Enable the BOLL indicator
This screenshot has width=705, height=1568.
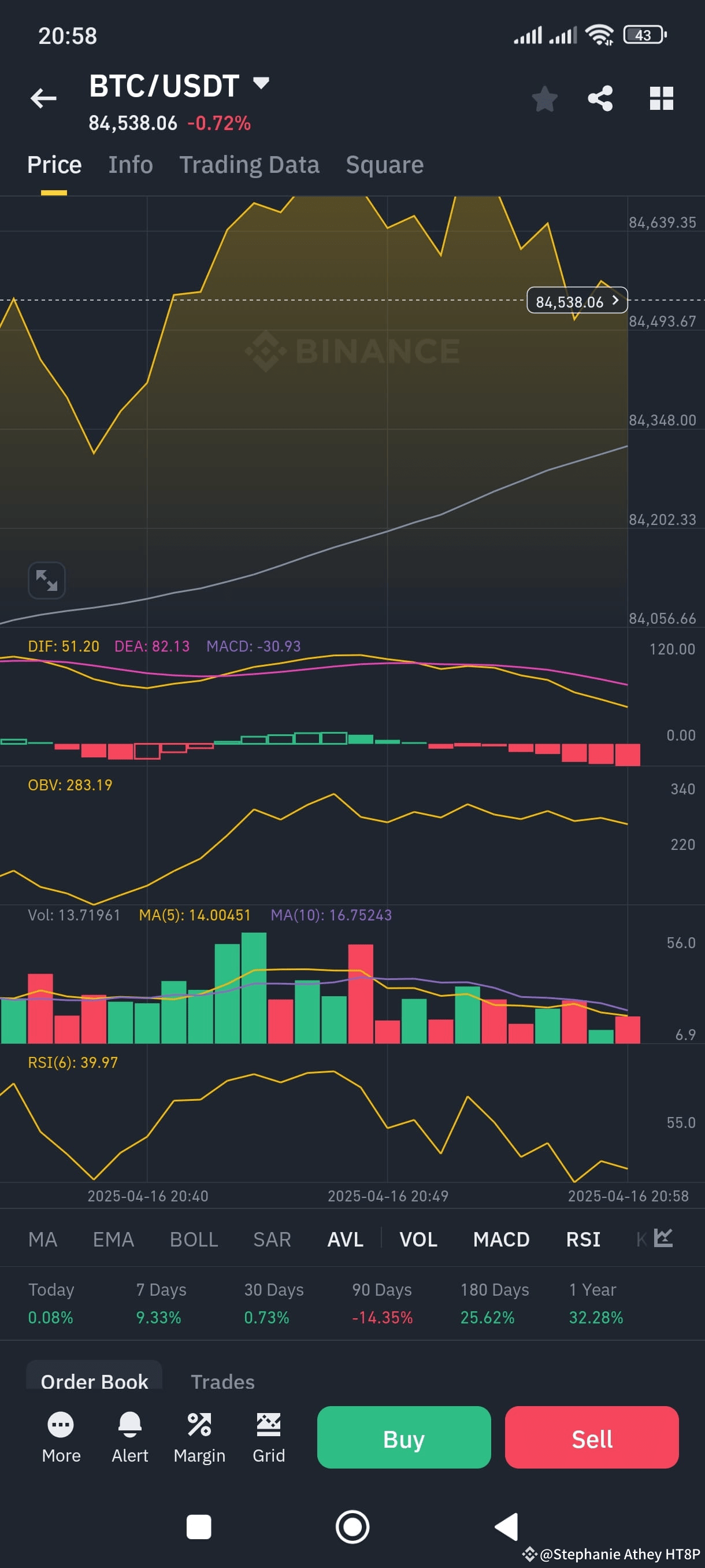pos(194,1239)
